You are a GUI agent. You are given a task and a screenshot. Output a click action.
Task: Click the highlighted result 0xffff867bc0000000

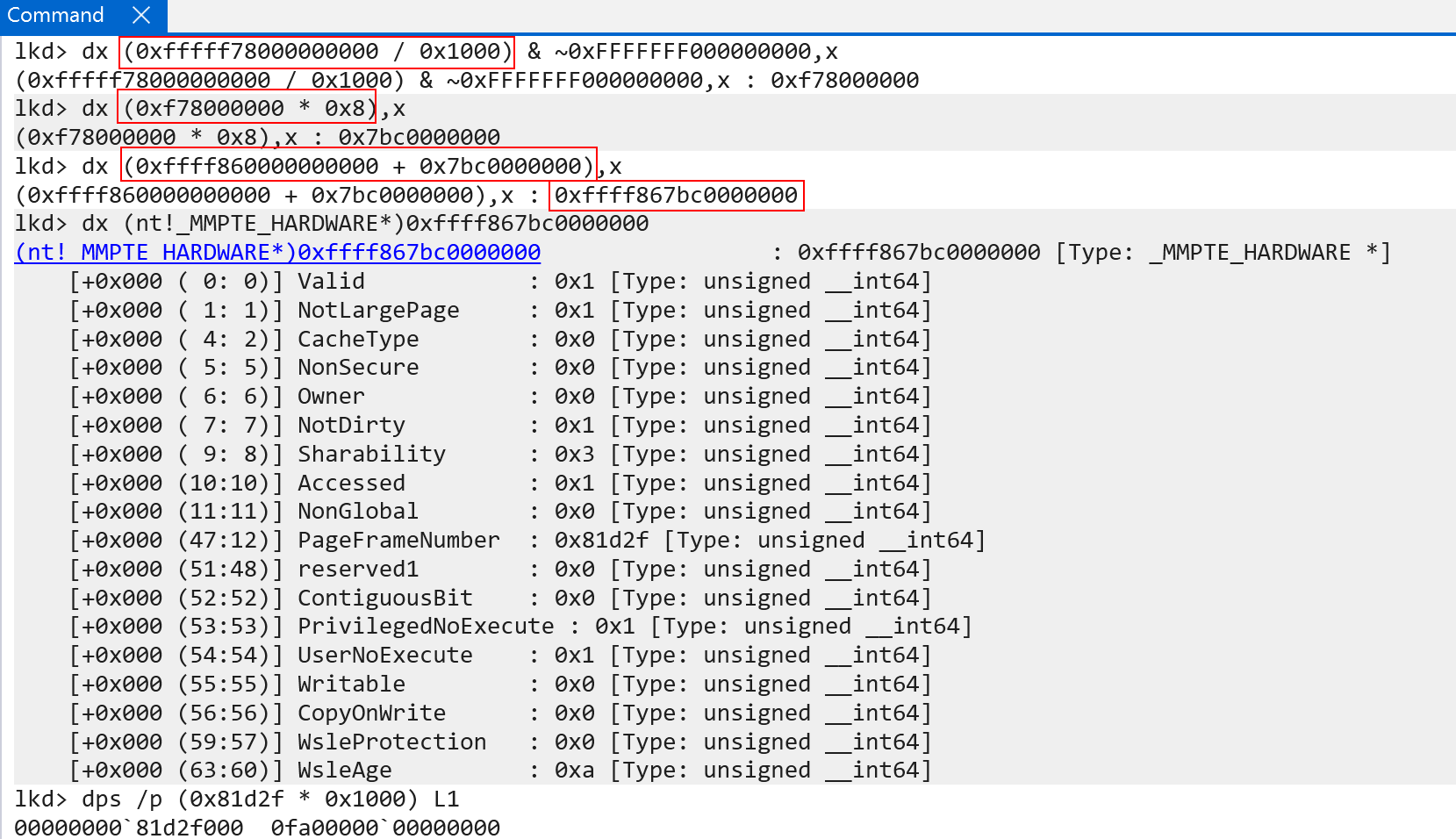point(676,195)
